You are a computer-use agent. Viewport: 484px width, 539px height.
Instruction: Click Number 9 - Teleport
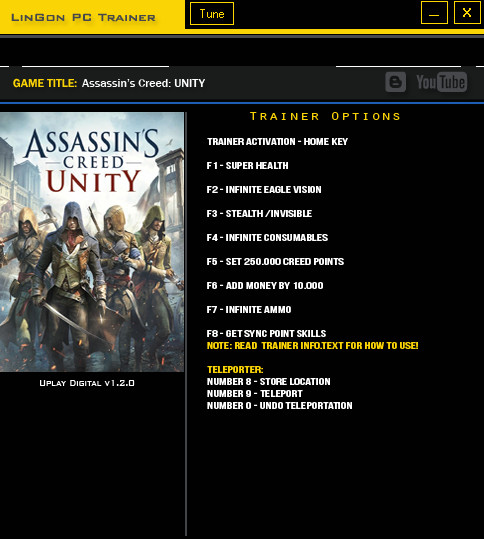pyautogui.click(x=255, y=394)
